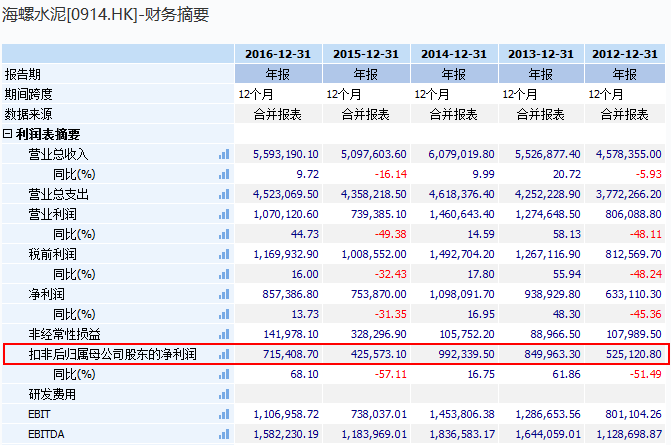Click pretax growth value 55.94
The height and width of the screenshot is (445, 671).
click(x=567, y=274)
